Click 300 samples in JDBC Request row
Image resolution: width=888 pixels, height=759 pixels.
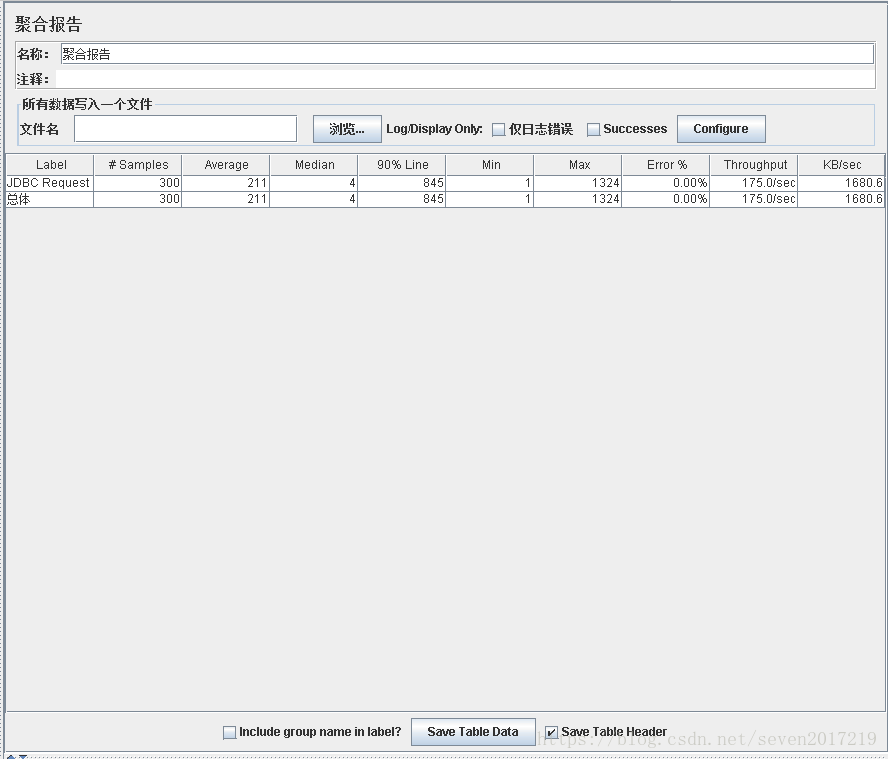(x=138, y=183)
